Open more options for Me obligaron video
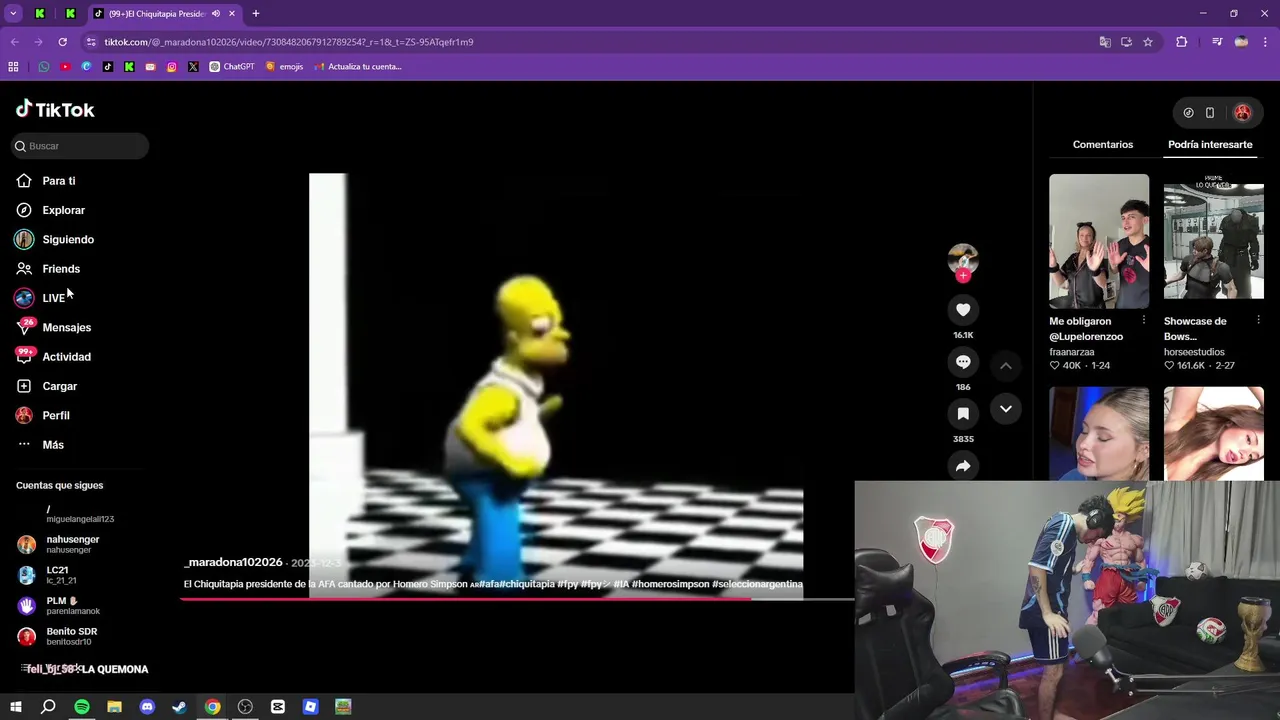 [1143, 320]
